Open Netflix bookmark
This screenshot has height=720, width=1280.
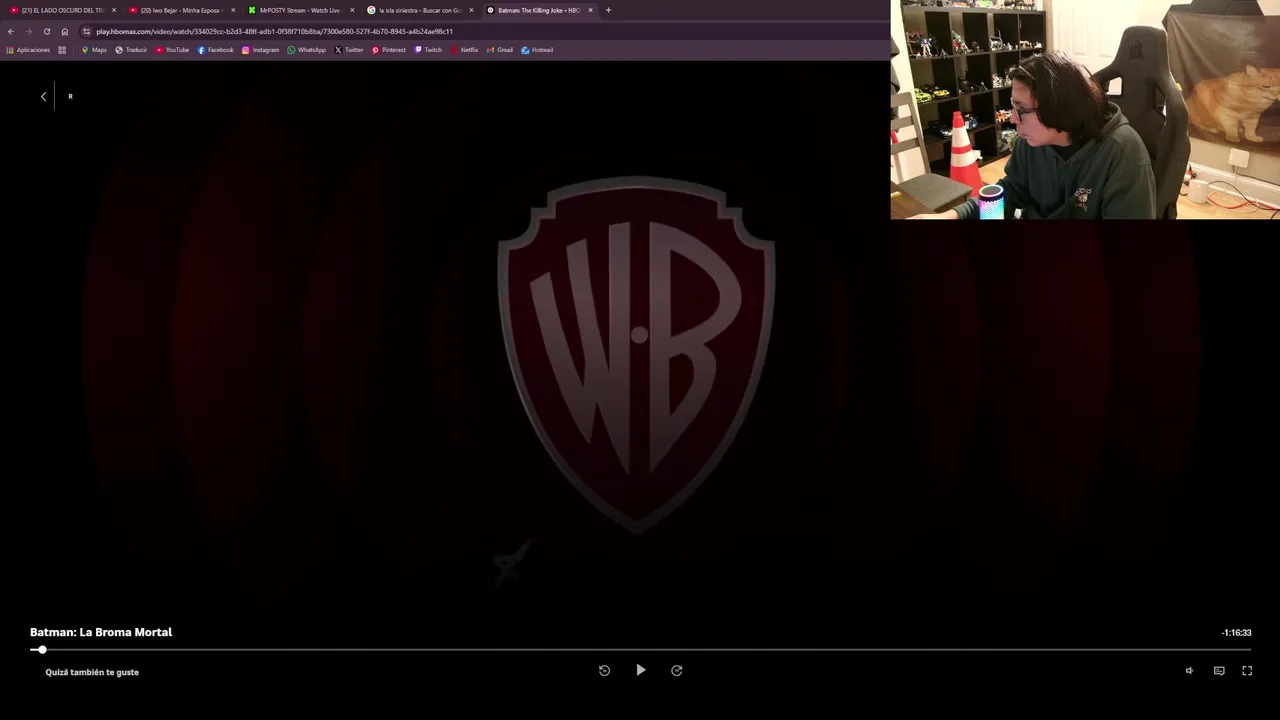click(464, 50)
